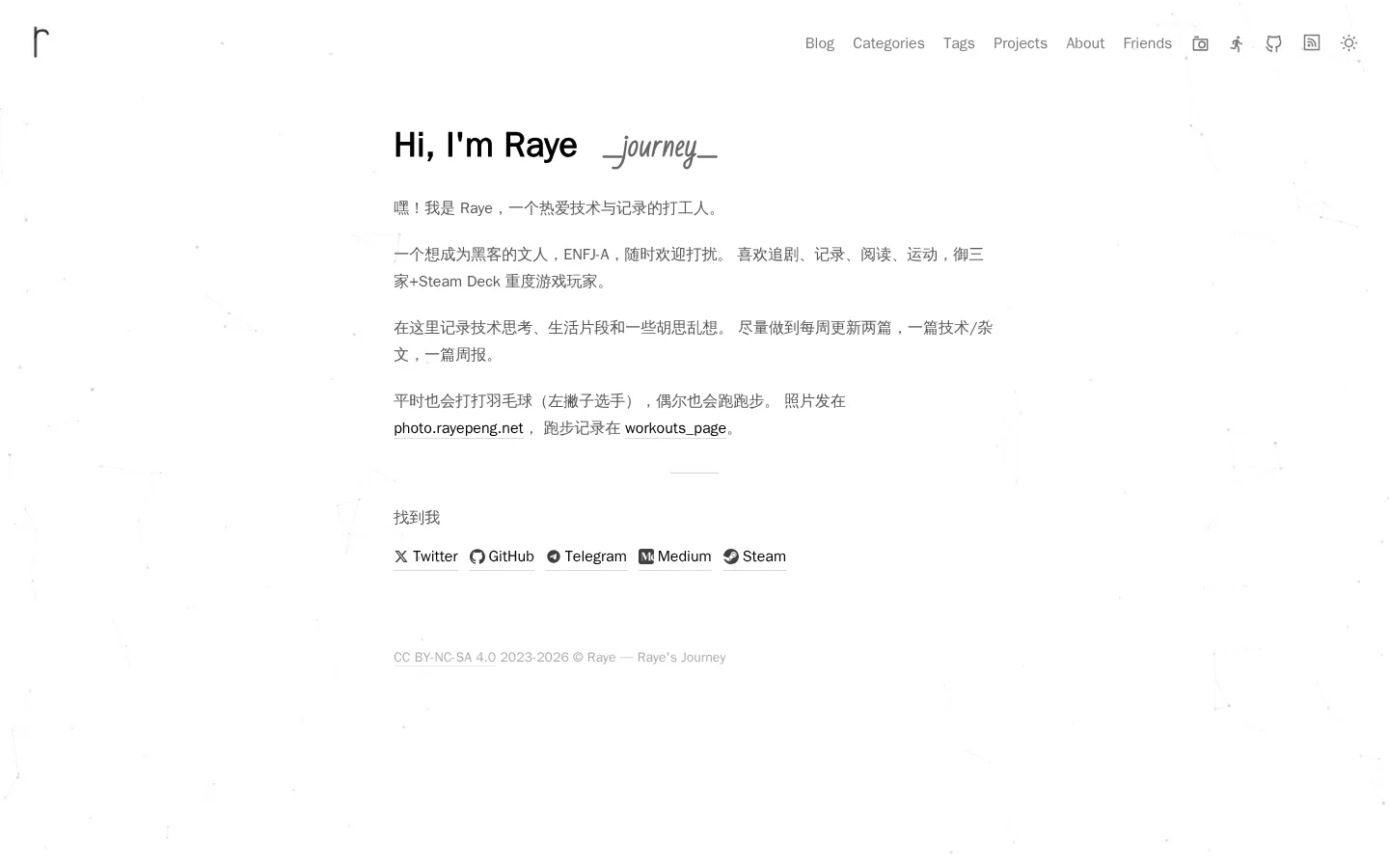The image size is (1389, 868).
Task: Follow the photo.rayepeng.net link
Action: [x=458, y=428]
